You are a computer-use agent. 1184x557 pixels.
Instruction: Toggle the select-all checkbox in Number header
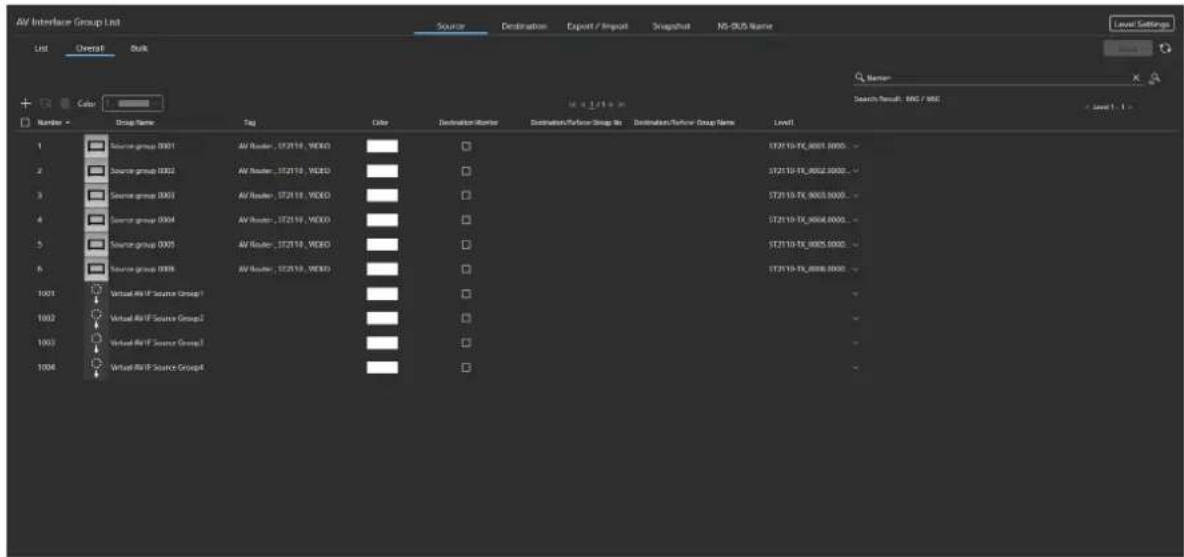coord(25,122)
